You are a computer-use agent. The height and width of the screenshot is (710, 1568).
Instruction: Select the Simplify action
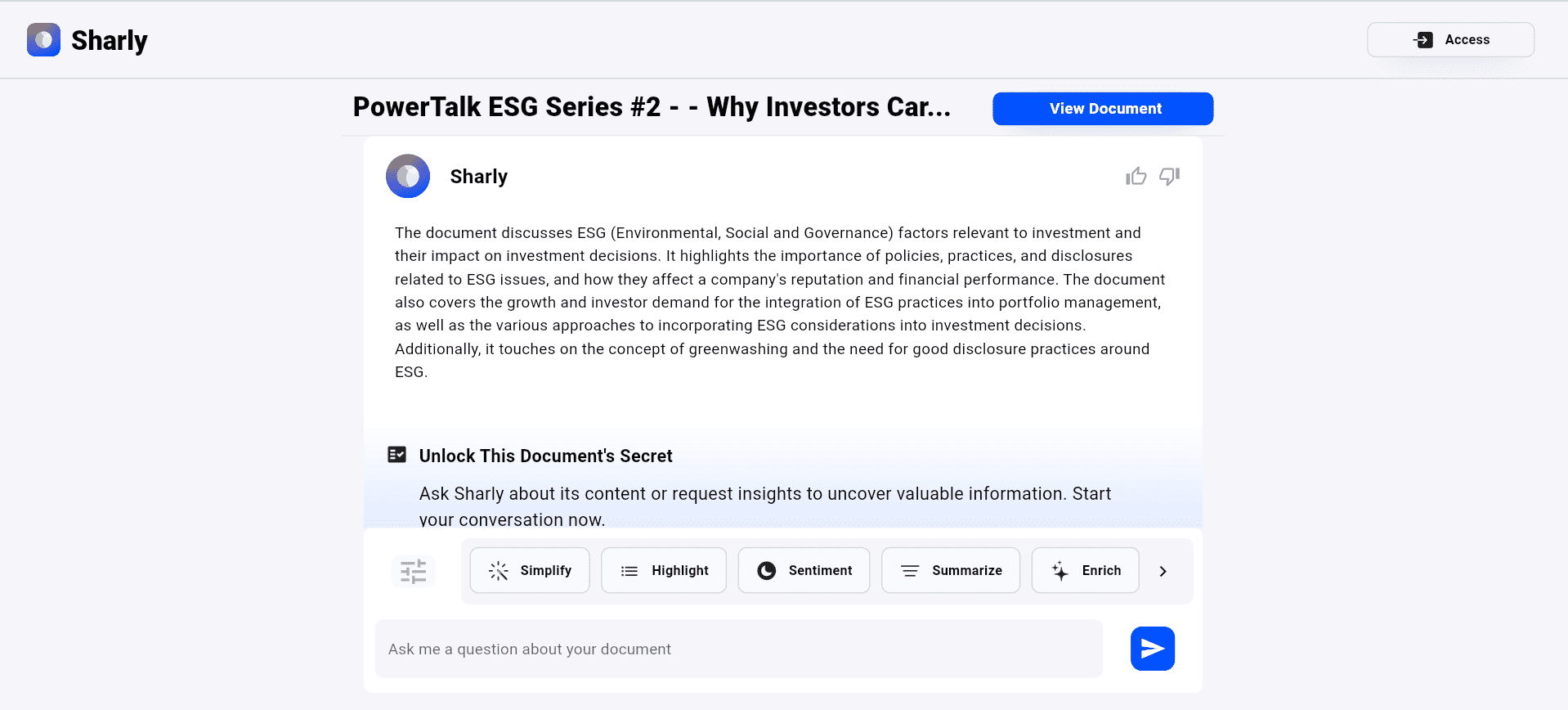[x=530, y=571]
